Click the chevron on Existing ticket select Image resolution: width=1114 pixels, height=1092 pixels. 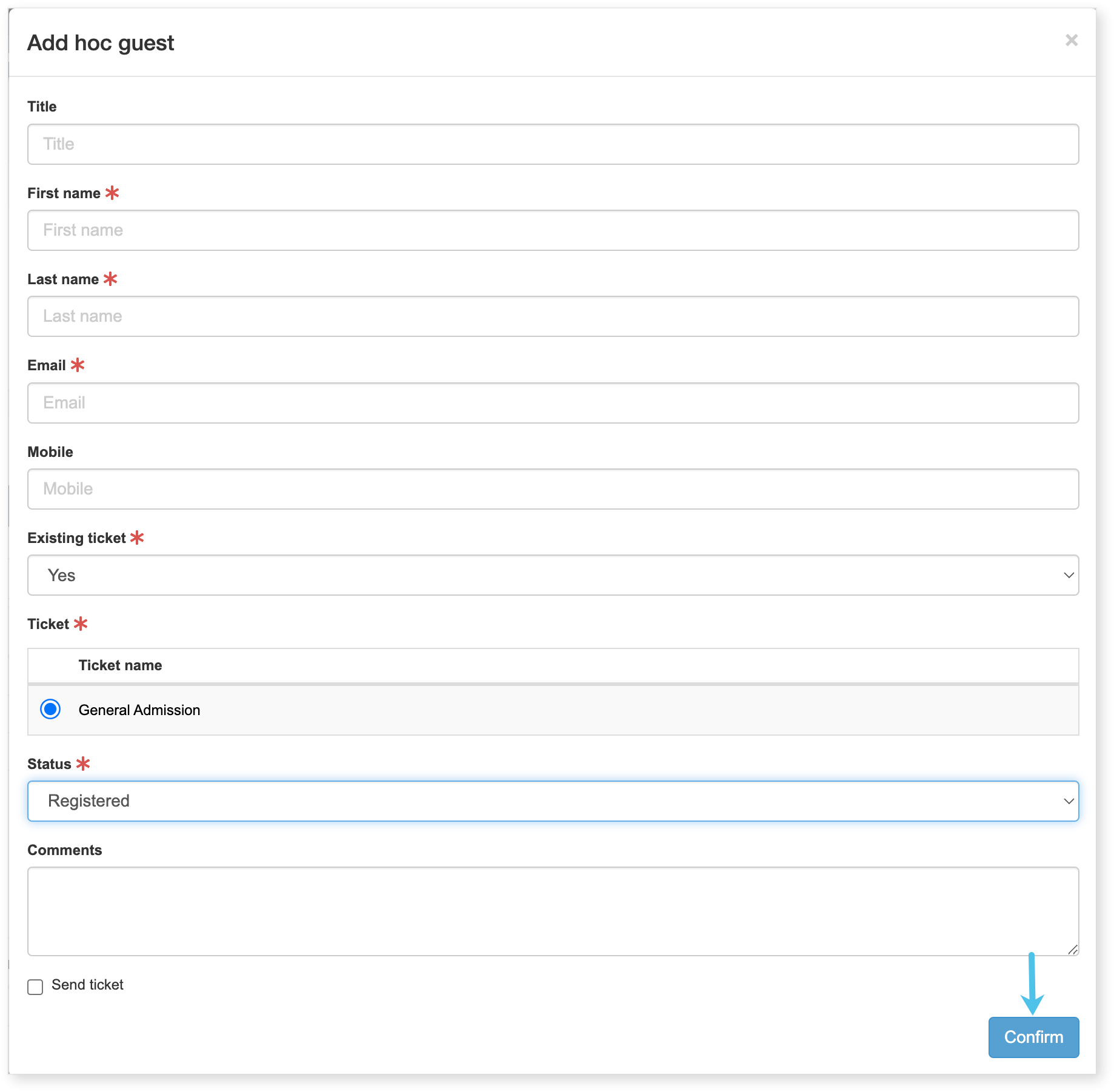pos(1069,575)
